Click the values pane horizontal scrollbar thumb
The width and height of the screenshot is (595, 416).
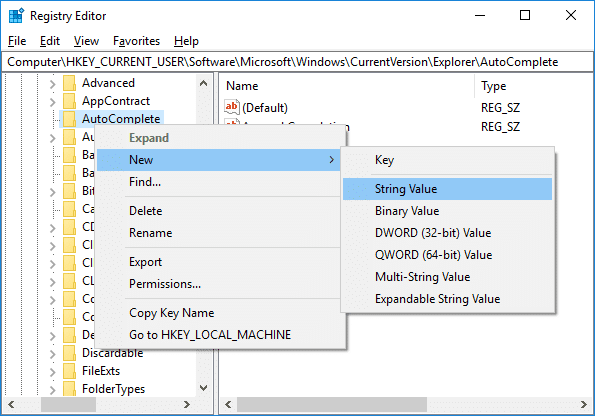[332, 405]
